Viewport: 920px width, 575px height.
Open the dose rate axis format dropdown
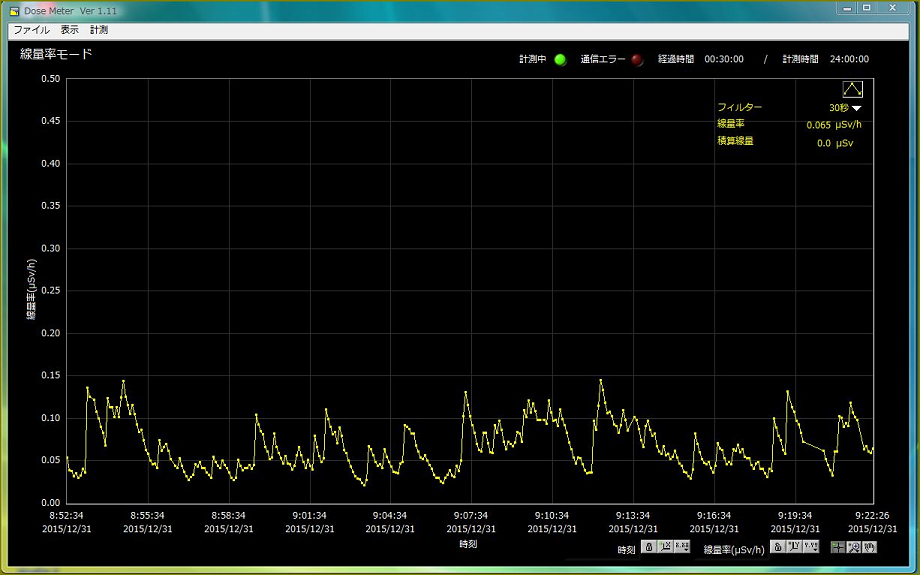[x=811, y=546]
